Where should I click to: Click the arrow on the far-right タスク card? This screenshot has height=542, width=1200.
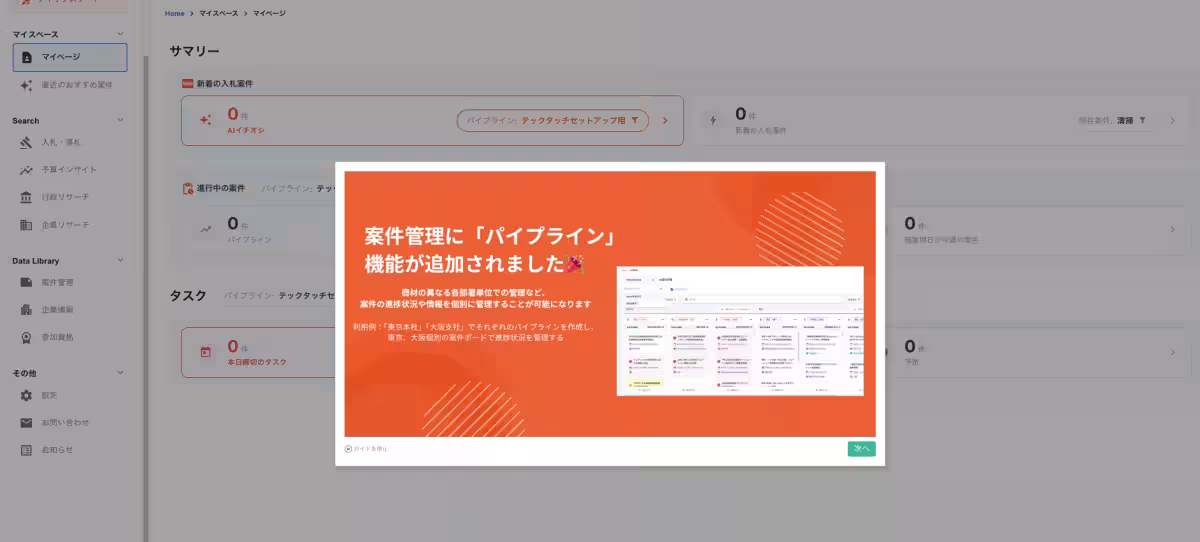click(x=1172, y=352)
